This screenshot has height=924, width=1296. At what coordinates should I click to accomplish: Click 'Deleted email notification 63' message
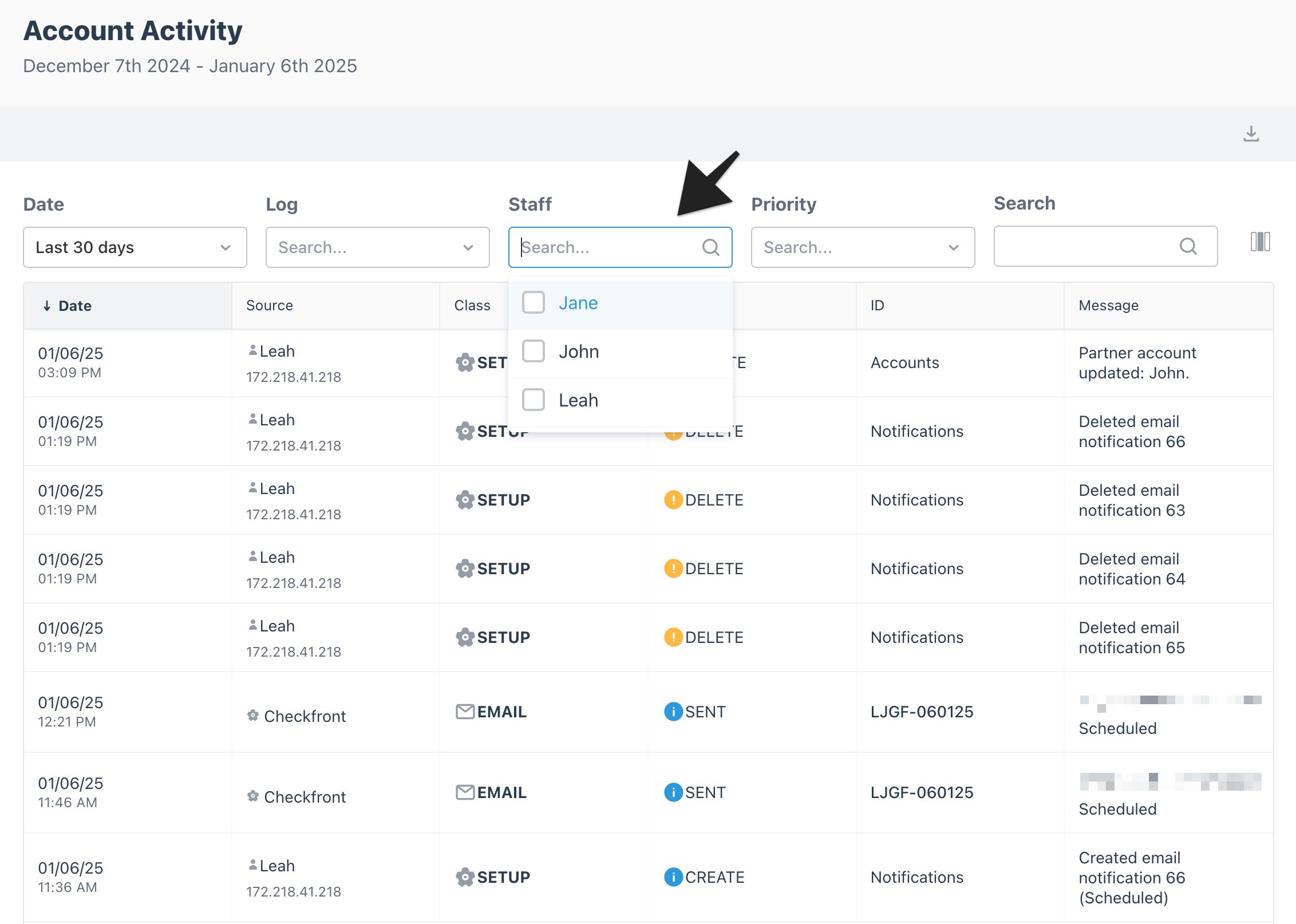1132,500
